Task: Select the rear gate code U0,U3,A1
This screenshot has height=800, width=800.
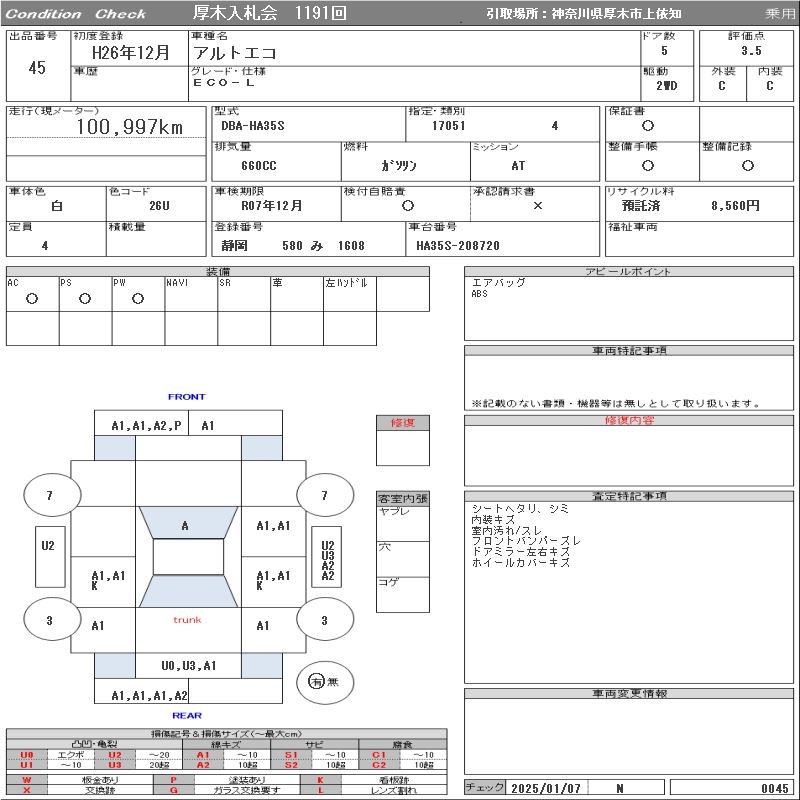Action: [188, 666]
